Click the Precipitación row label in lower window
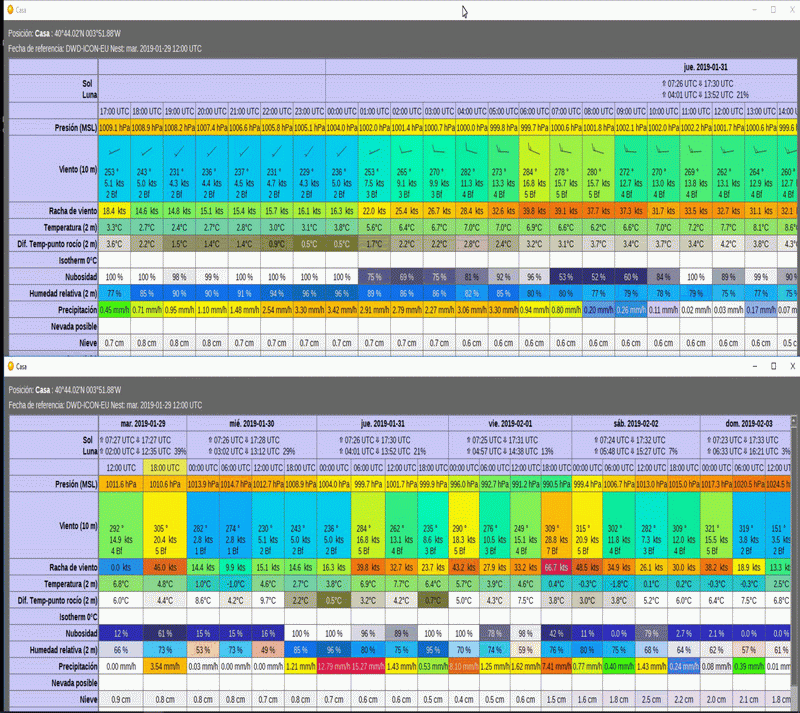 coord(77,666)
